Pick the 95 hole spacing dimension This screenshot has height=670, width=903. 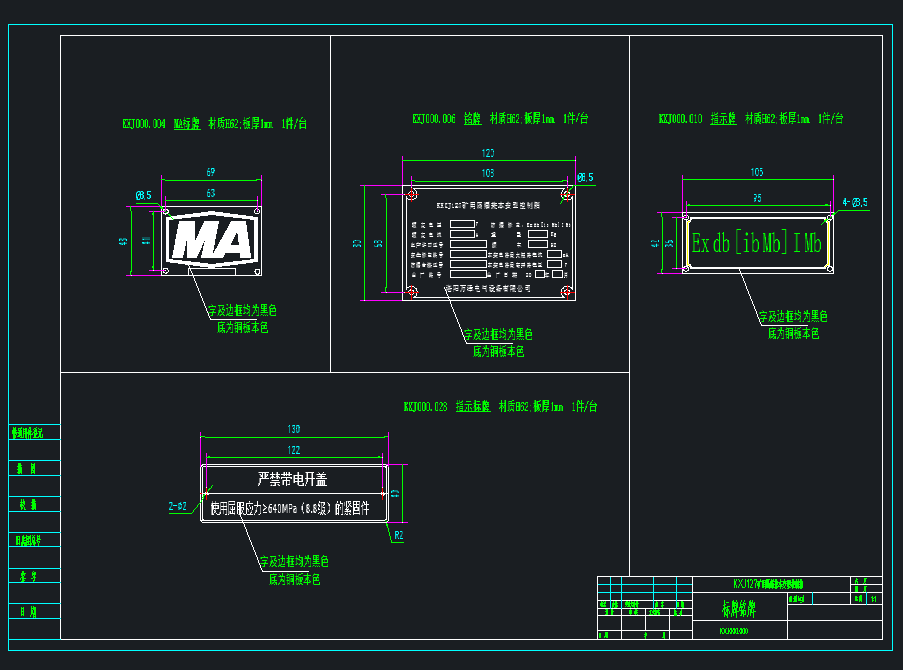757,198
